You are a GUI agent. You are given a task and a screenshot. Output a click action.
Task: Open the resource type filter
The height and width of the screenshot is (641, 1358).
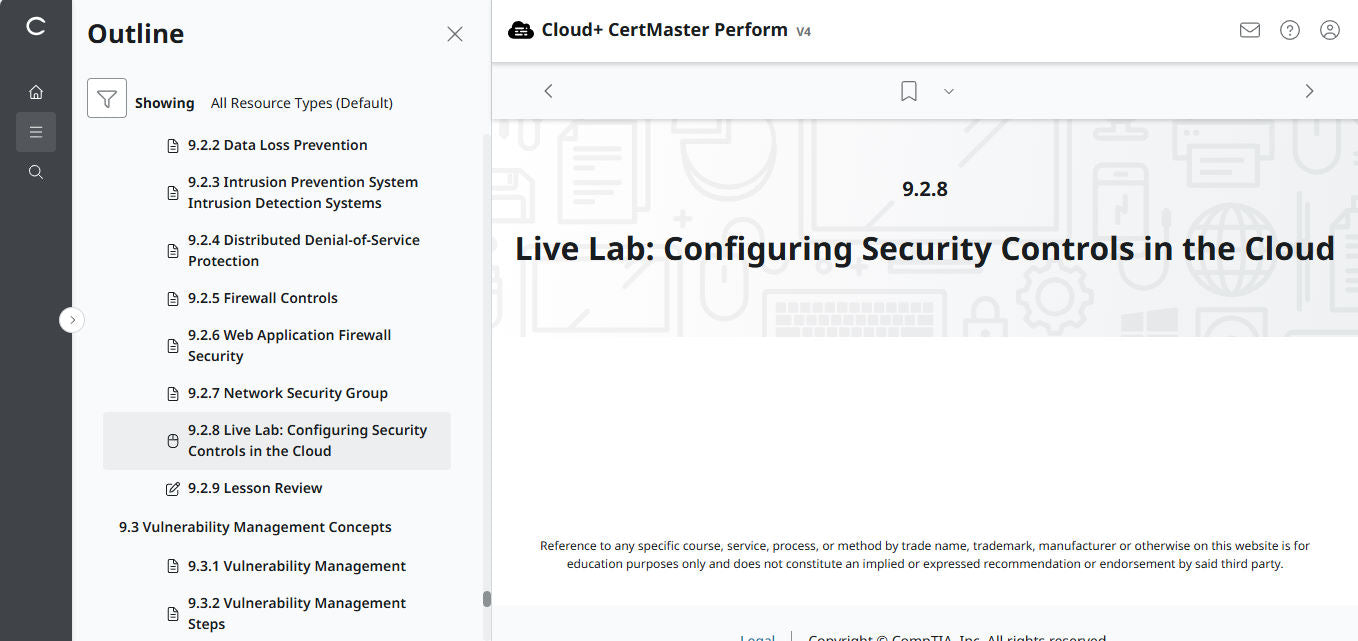tap(107, 99)
